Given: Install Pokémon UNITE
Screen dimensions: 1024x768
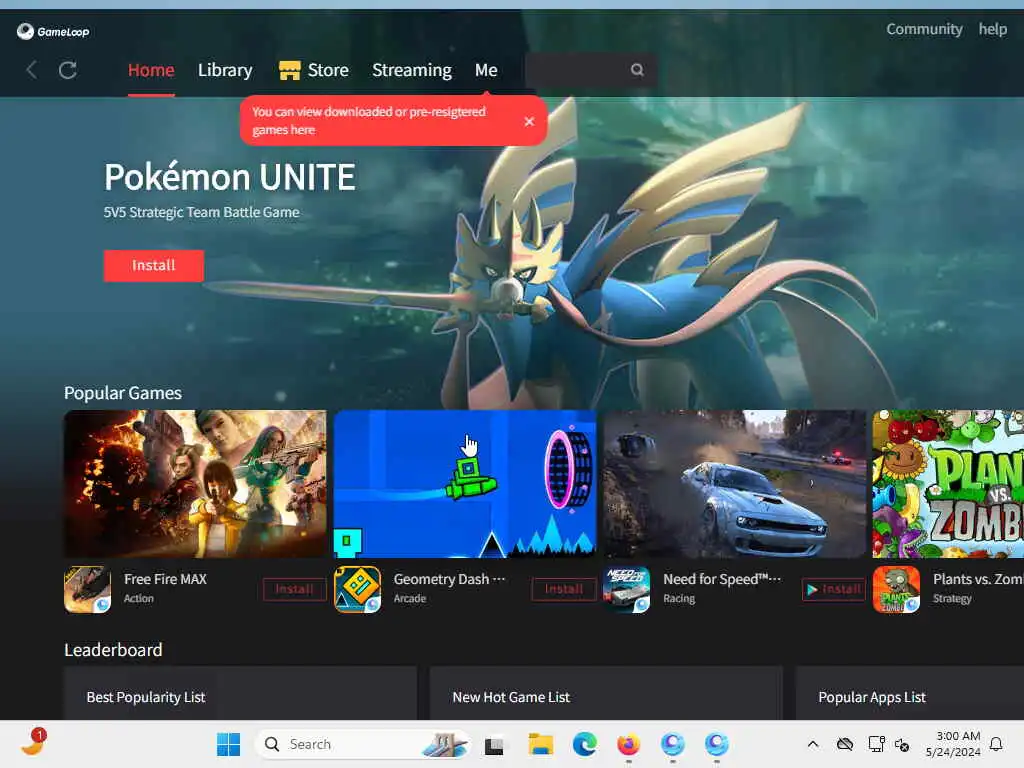Looking at the screenshot, I should pyautogui.click(x=153, y=265).
